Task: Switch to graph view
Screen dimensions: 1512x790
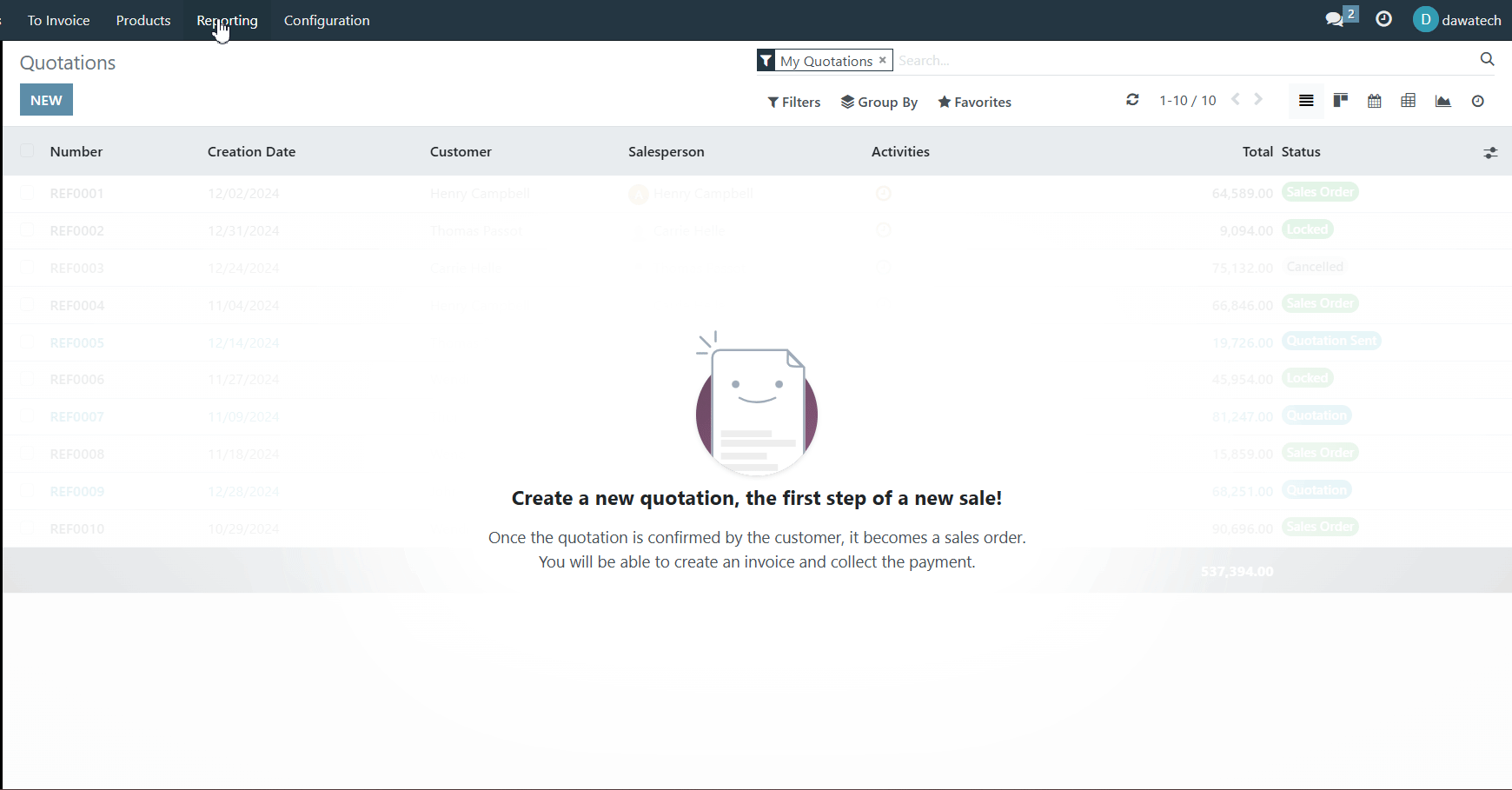Action: pyautogui.click(x=1443, y=101)
